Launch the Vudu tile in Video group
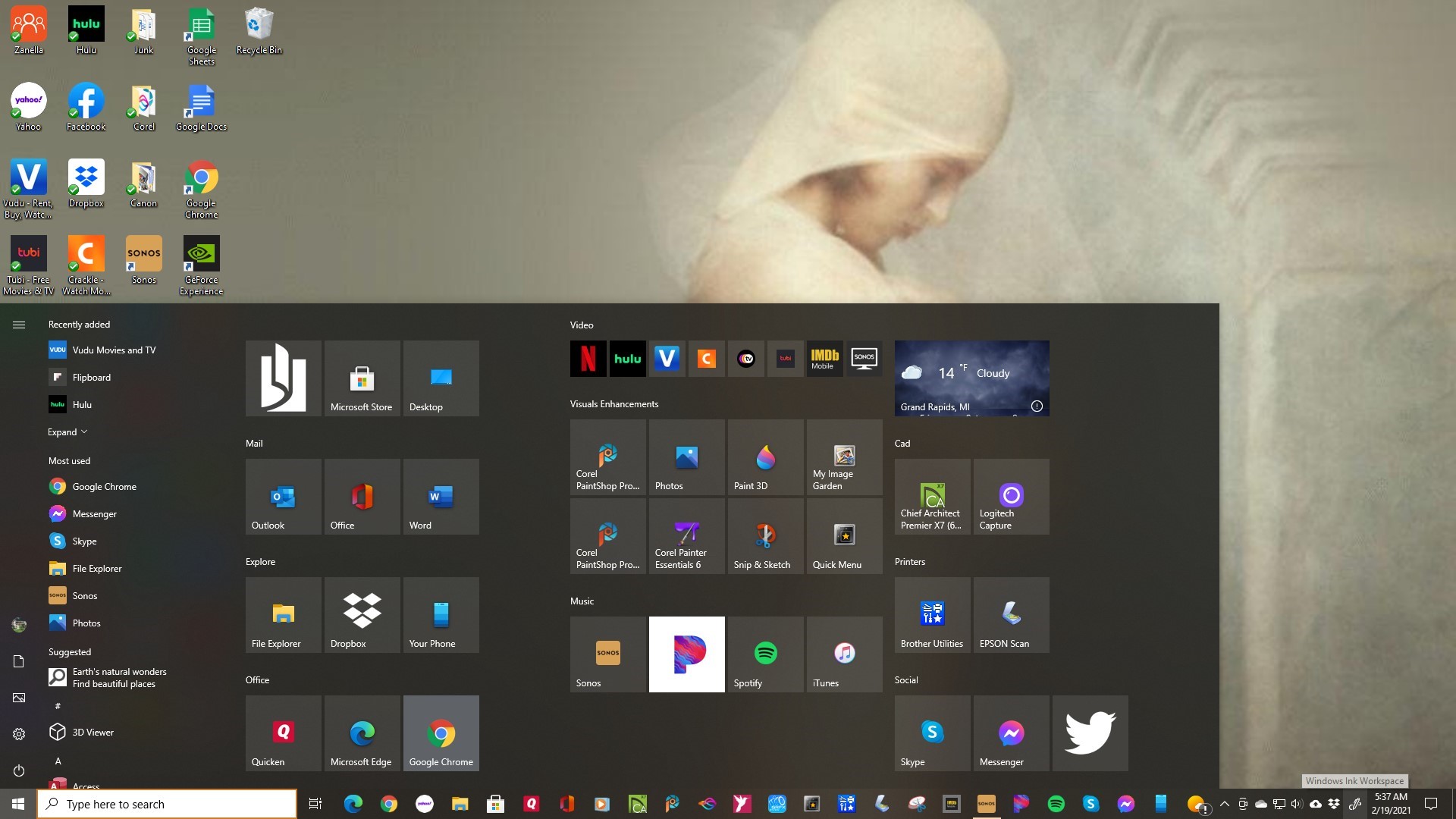Screen dimensions: 1456x819 click(667, 359)
